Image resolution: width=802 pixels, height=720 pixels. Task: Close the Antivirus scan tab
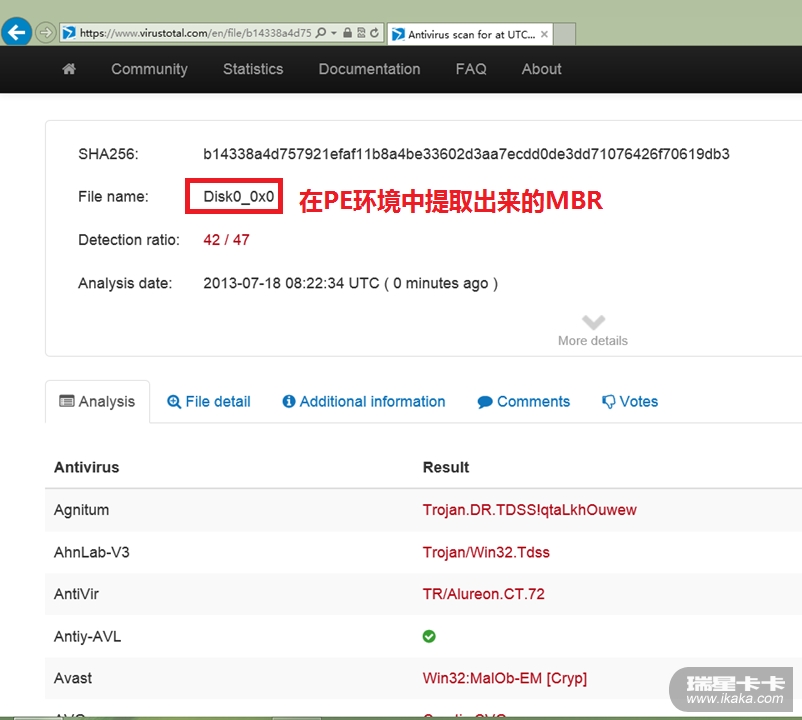coord(544,34)
